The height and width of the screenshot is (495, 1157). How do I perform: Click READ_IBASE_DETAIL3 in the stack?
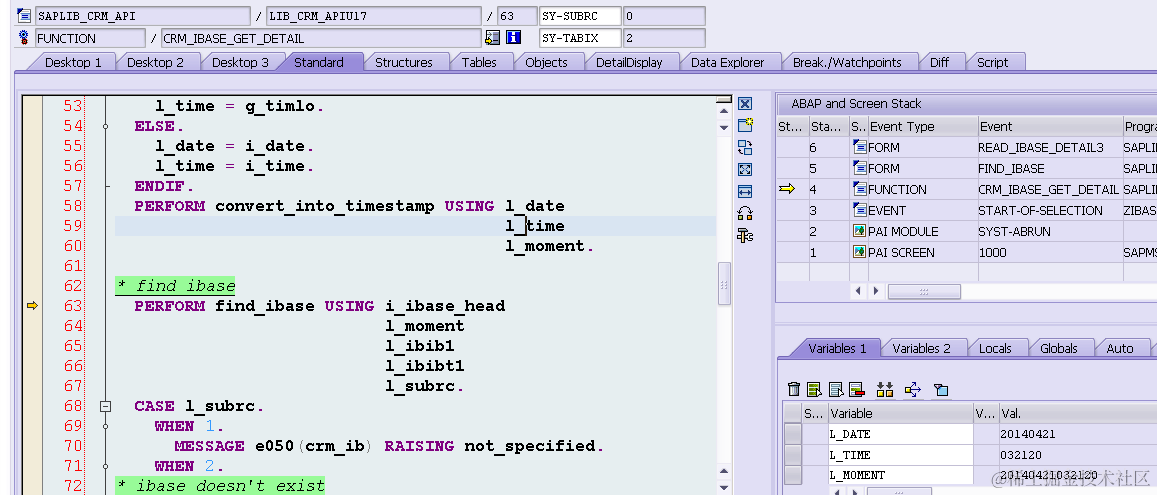click(x=1040, y=148)
